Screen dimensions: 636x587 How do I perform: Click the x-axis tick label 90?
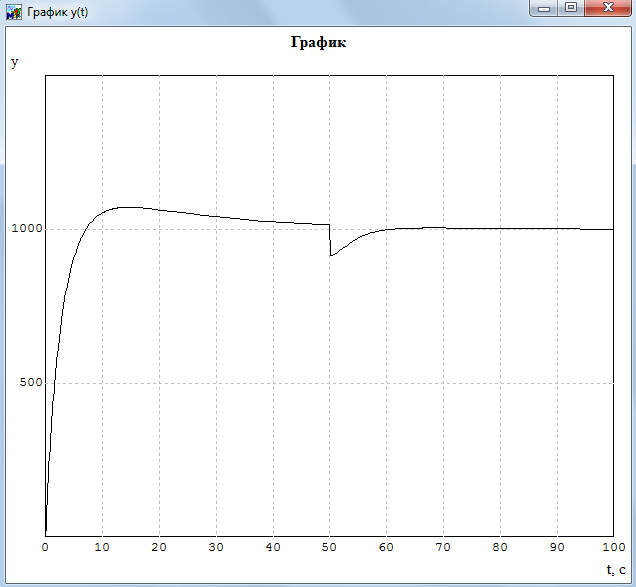click(x=557, y=547)
